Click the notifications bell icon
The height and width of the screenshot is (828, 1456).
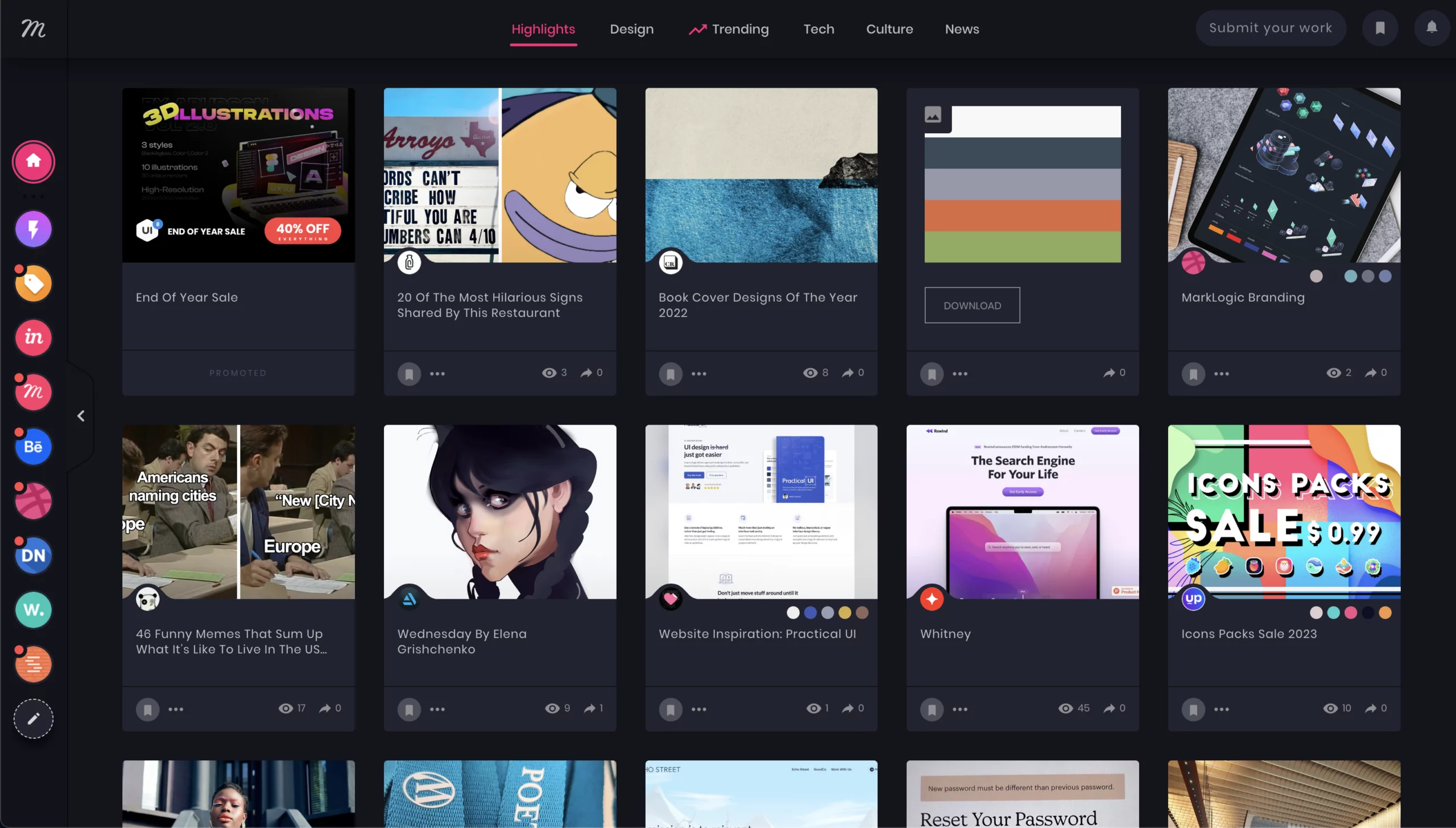[1432, 28]
